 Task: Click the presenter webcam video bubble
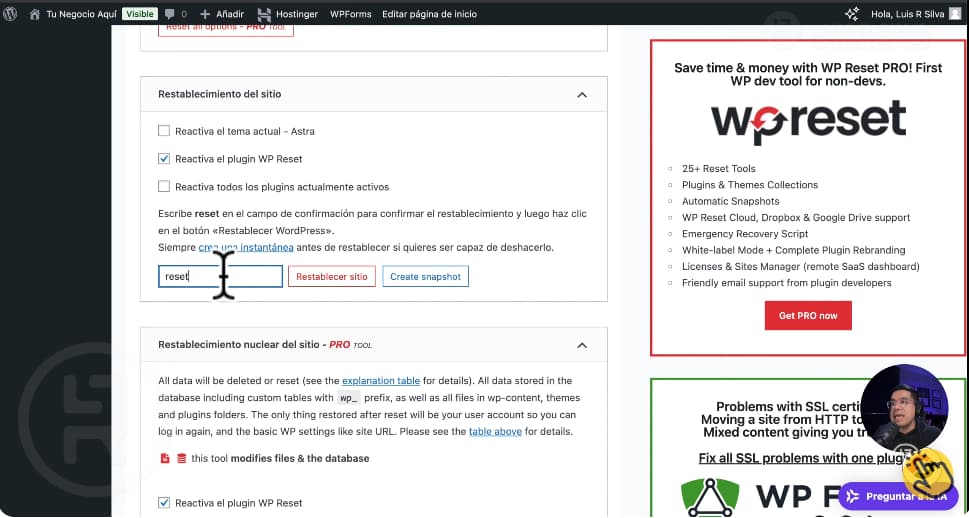click(x=904, y=408)
